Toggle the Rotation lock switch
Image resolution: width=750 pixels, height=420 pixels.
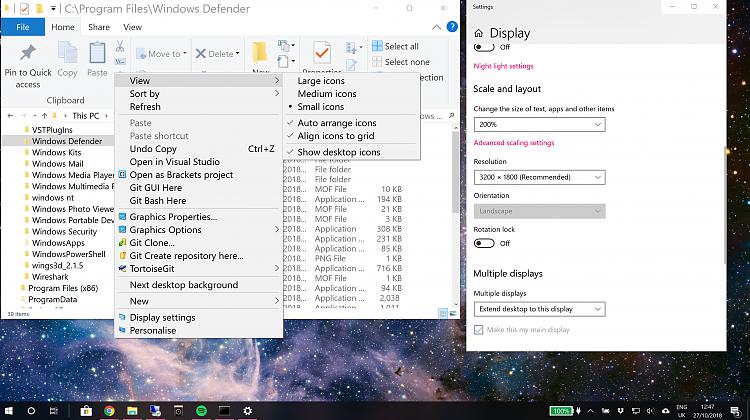point(484,243)
